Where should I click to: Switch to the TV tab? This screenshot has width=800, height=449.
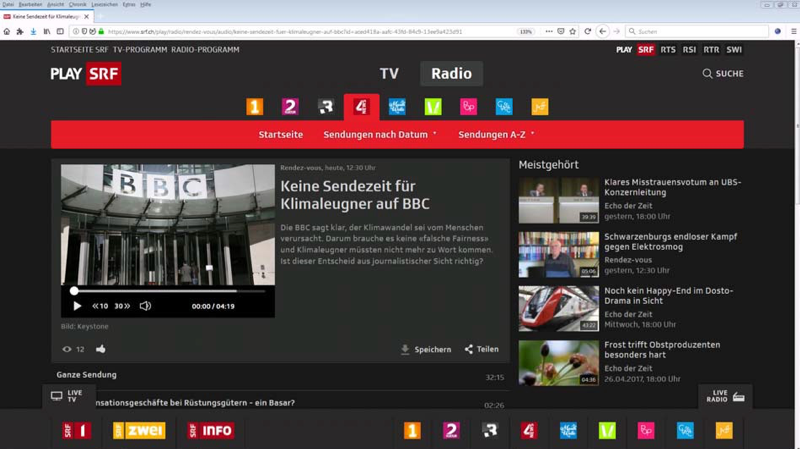(x=389, y=73)
